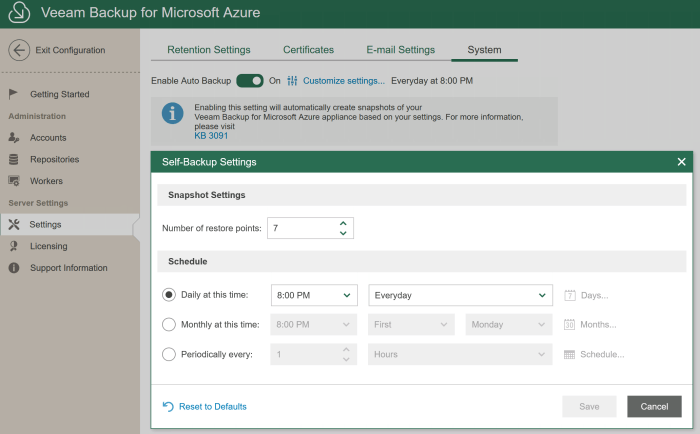
Task: Close the Self-Backup Settings dialog
Action: point(681,162)
